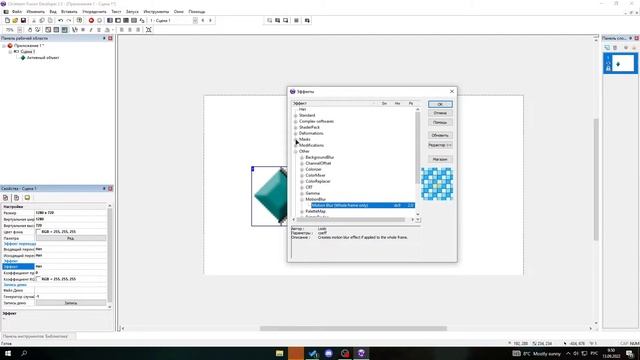The height and width of the screenshot is (360, 640).
Task: Click the Помощь button in dialog
Action: coord(440,122)
